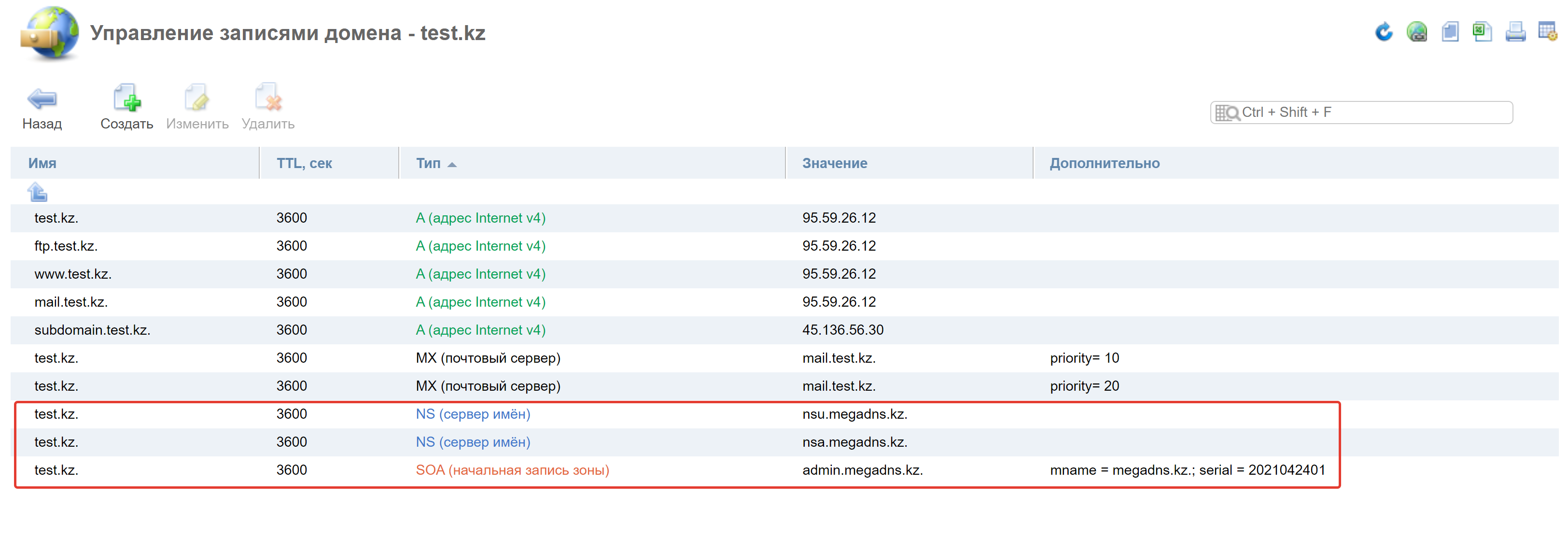Viewport: 1568px width, 552px height.
Task: Click the blue refresh arrow icon
Action: coord(1384,32)
